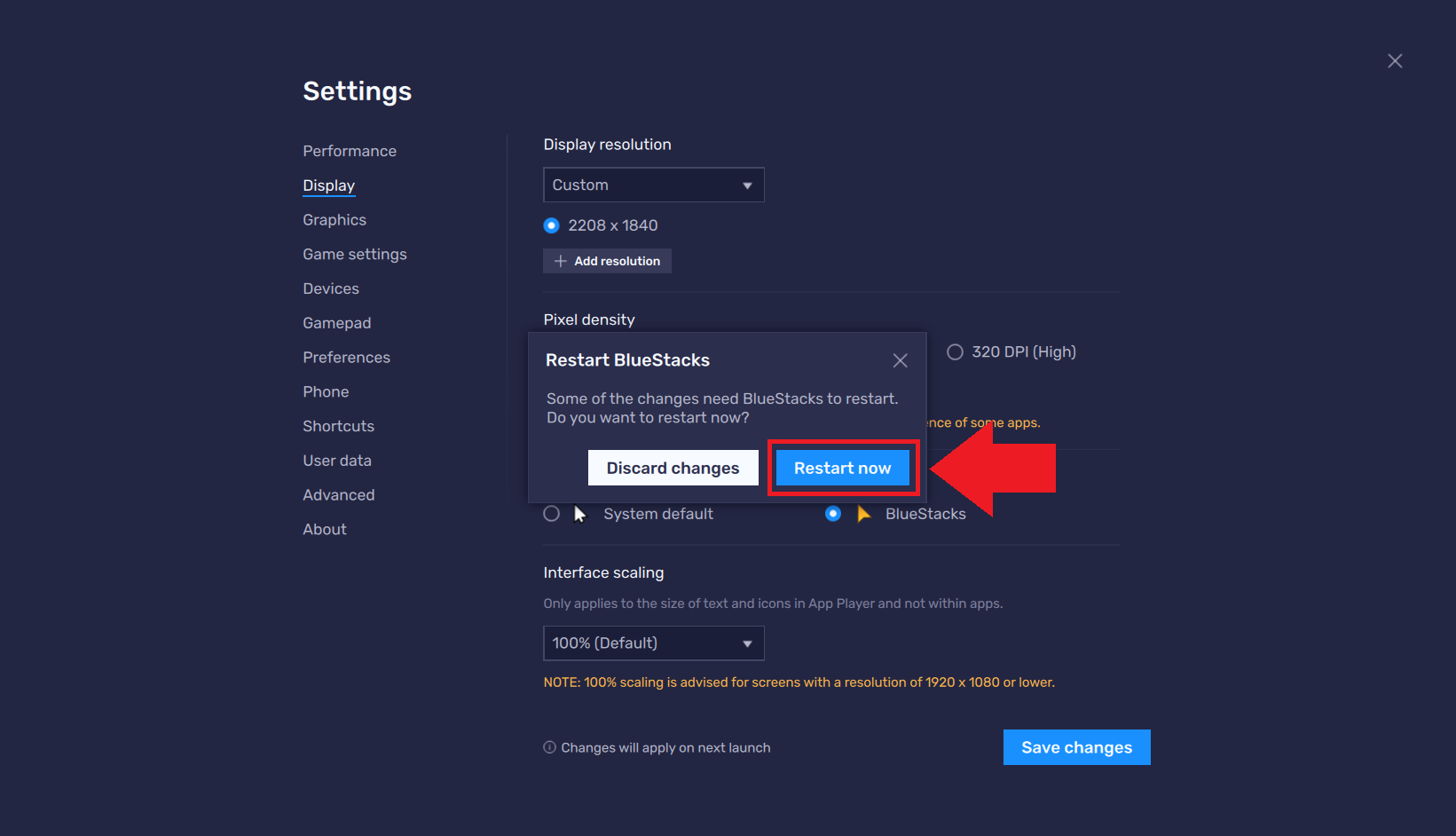Click the info icon next to 'Changes will apply'
Viewport: 1456px width, 836px height.
click(x=549, y=747)
